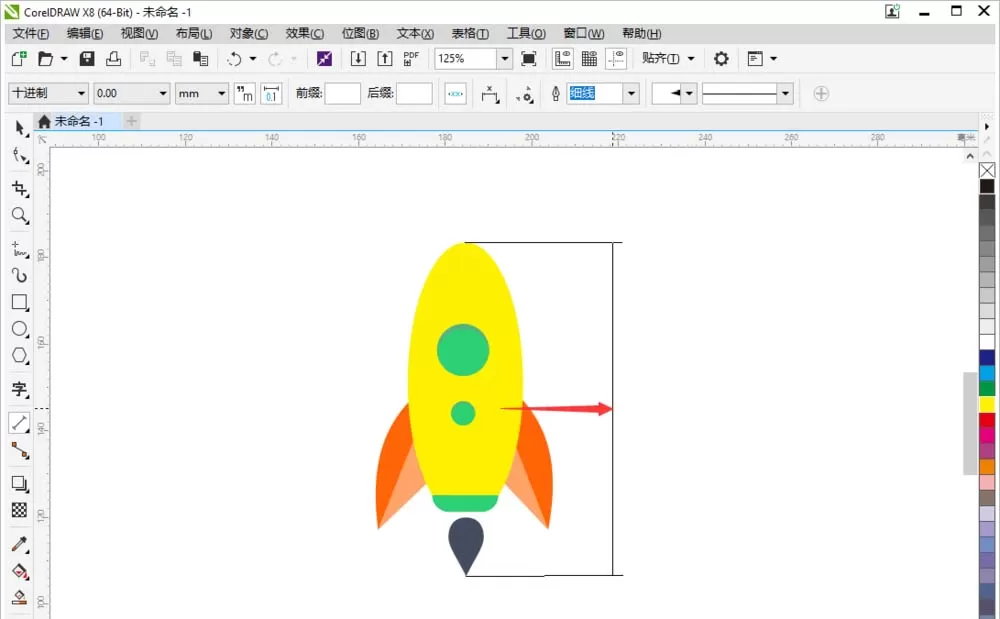Switch to the 未命名-1 document tab
Image resolution: width=1000 pixels, height=619 pixels.
coord(77,121)
